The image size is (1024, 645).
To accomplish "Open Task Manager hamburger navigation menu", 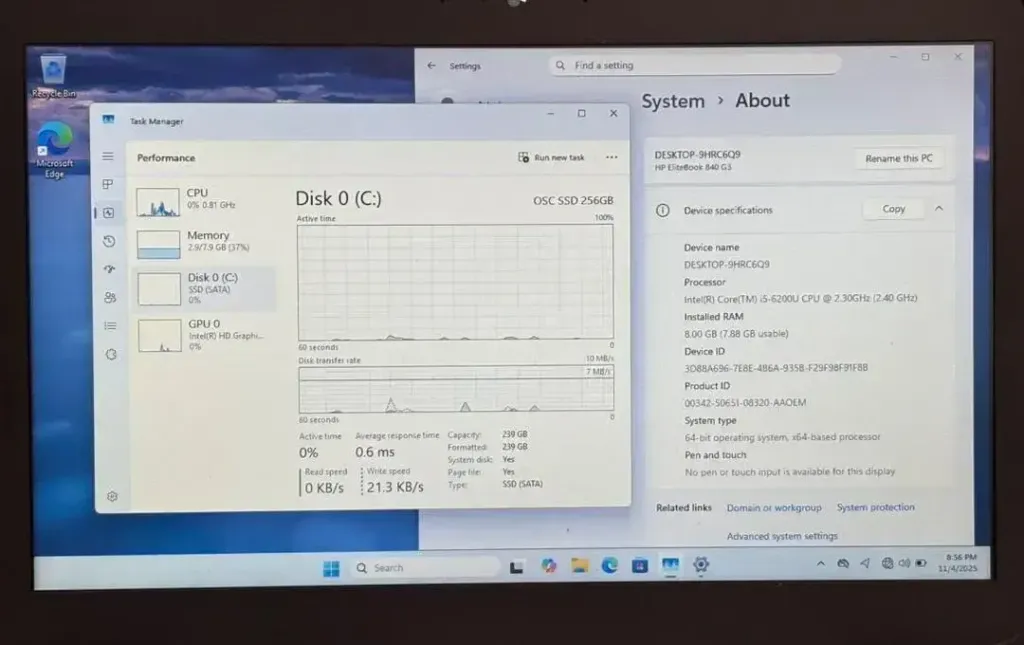I will [x=108, y=157].
